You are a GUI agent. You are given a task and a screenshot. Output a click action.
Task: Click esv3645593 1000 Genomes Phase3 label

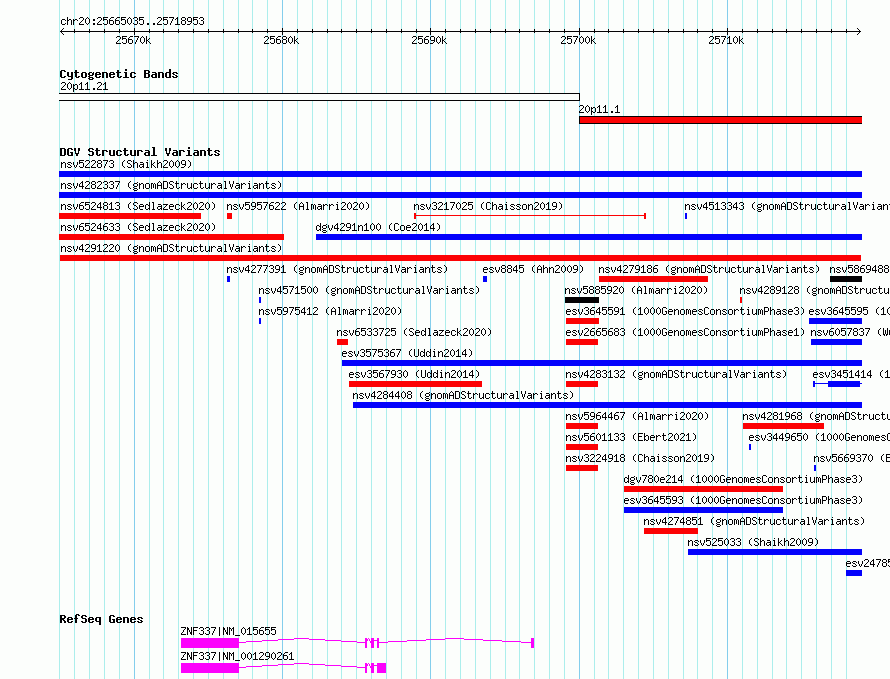coord(744,500)
